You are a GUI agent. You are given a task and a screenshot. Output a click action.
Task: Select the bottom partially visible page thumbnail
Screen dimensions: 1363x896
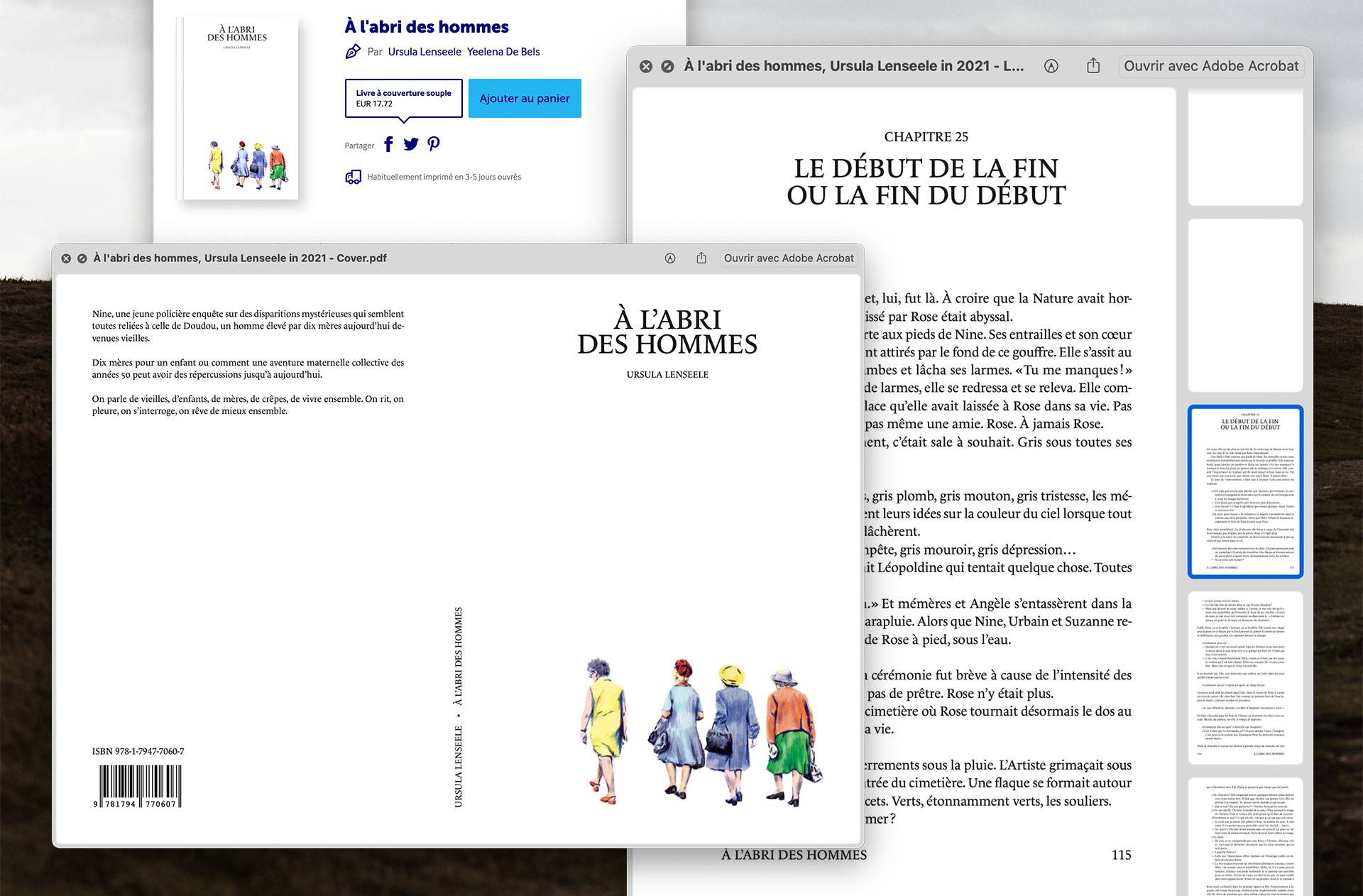[1245, 837]
